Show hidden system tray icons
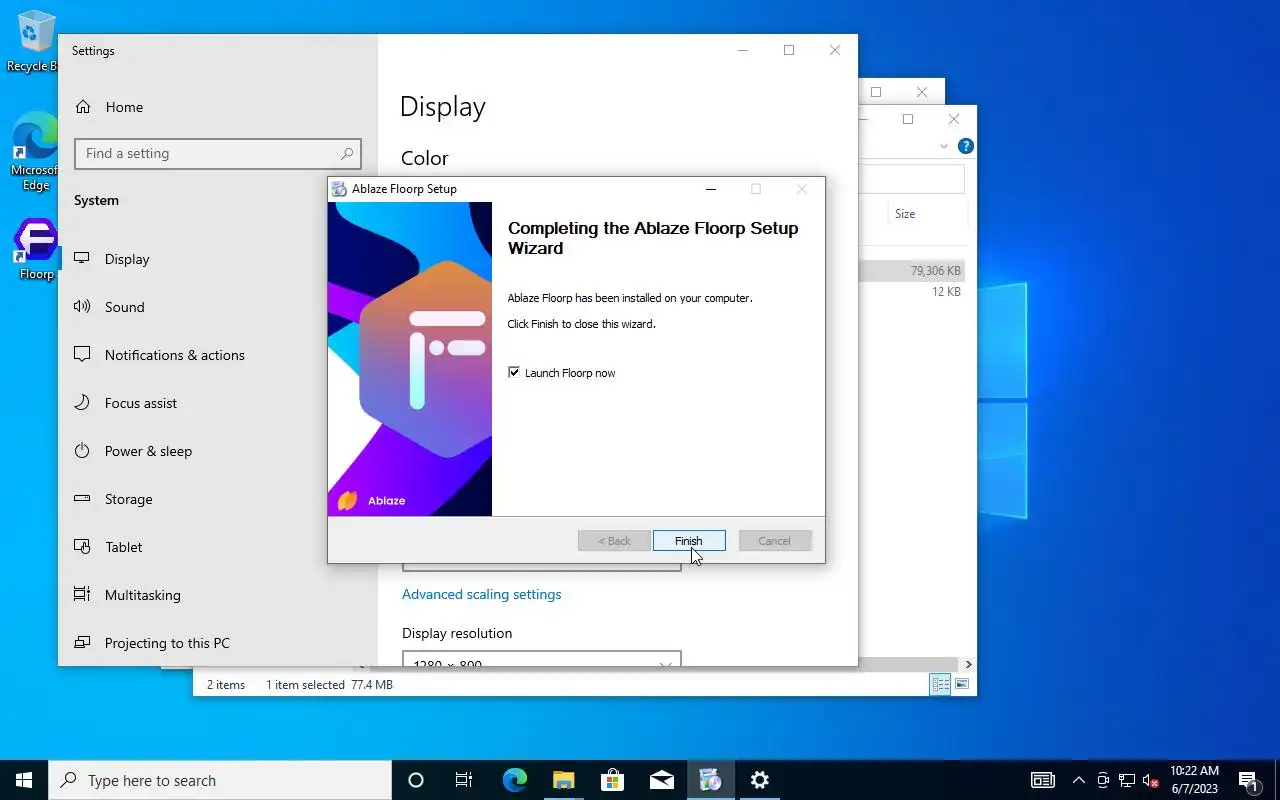Screen dimensions: 1280x800 pyautogui.click(x=1078, y=780)
